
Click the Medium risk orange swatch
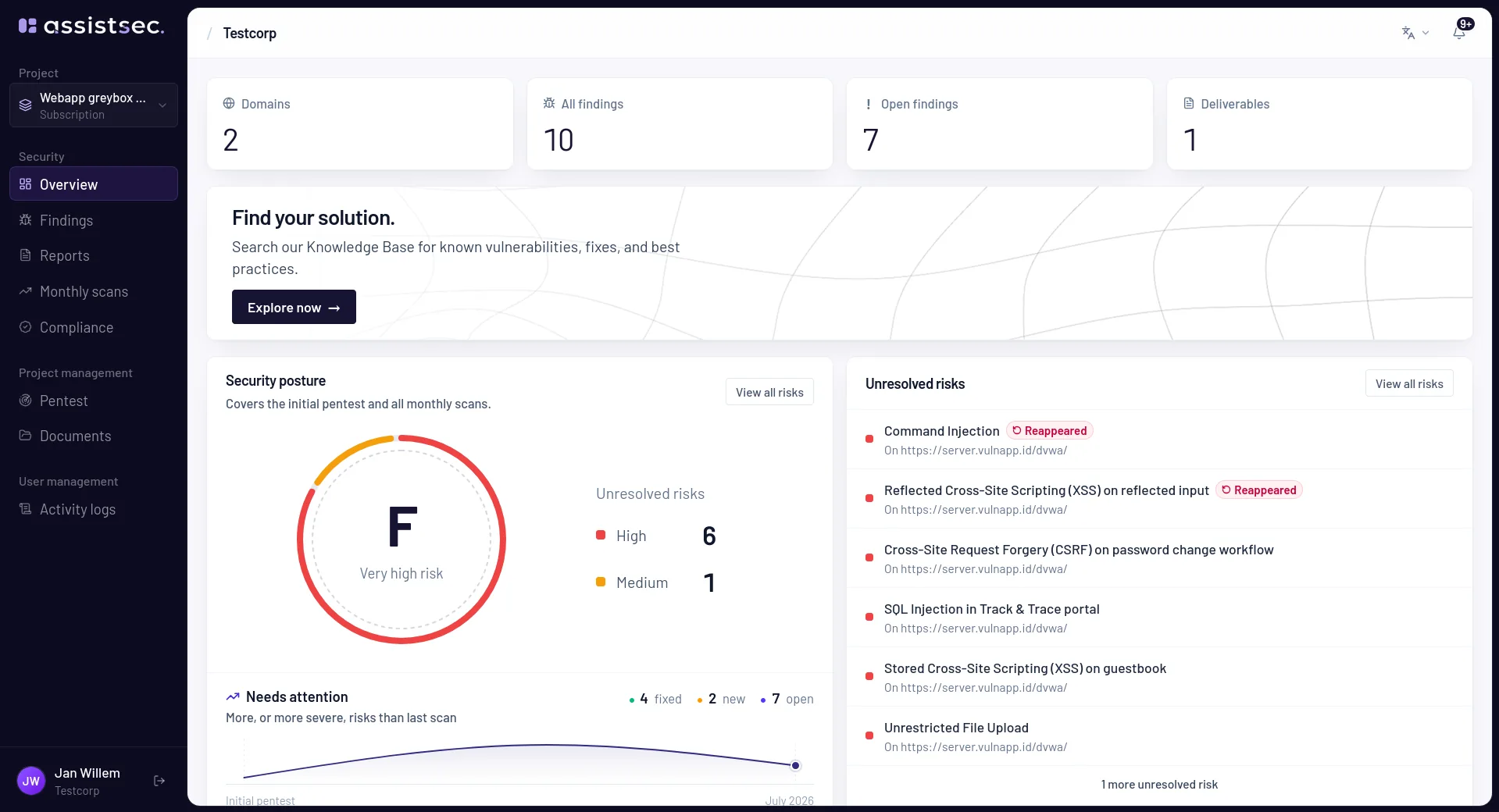point(601,582)
